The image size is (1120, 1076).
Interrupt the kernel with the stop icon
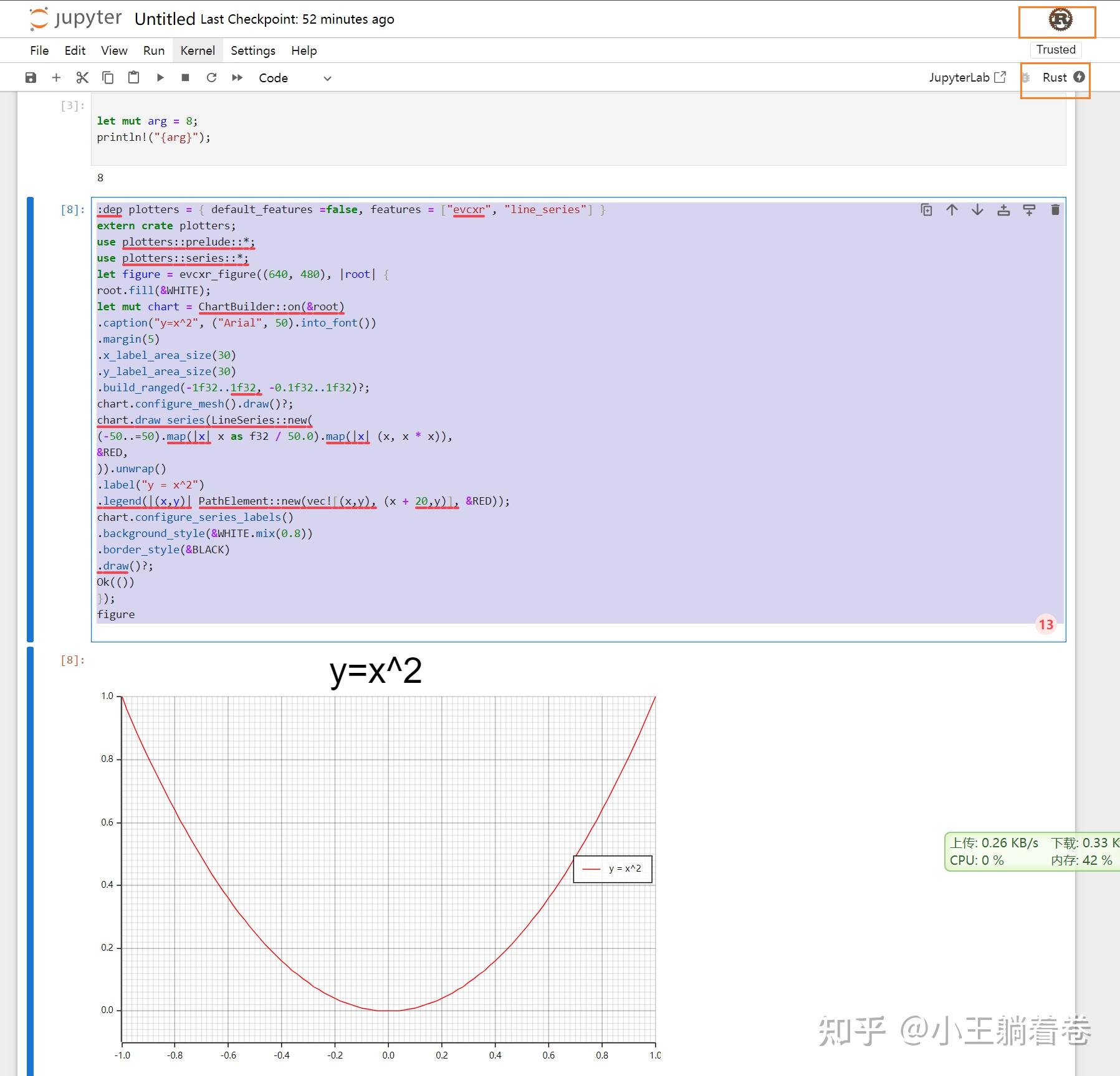coord(185,77)
